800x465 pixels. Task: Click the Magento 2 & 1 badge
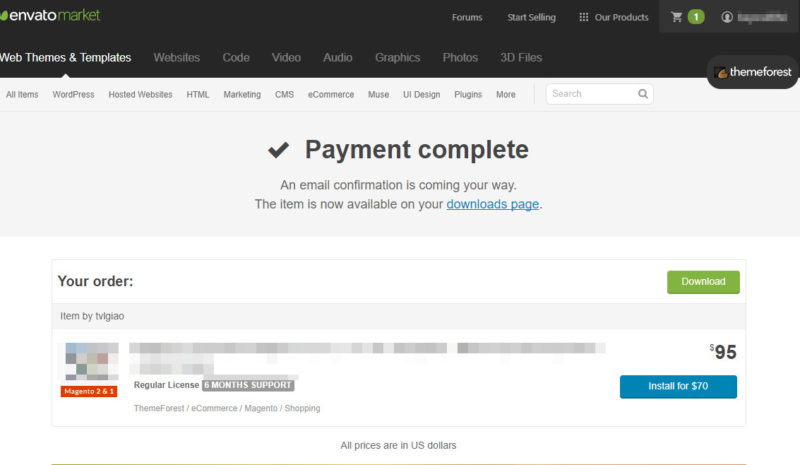coord(89,391)
